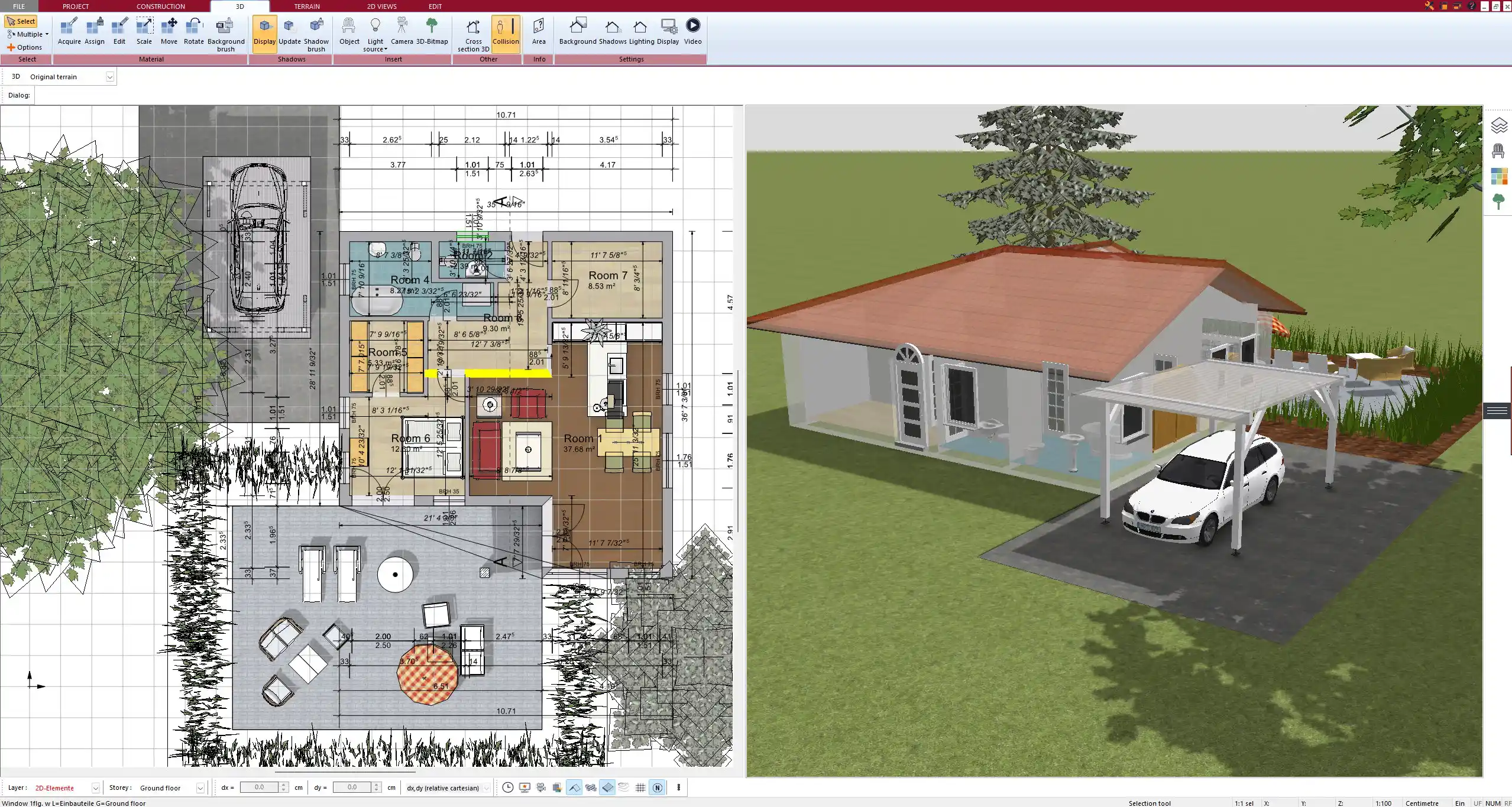This screenshot has width=1512, height=807.
Task: Open the help question mark icon
Action: 1472,6
